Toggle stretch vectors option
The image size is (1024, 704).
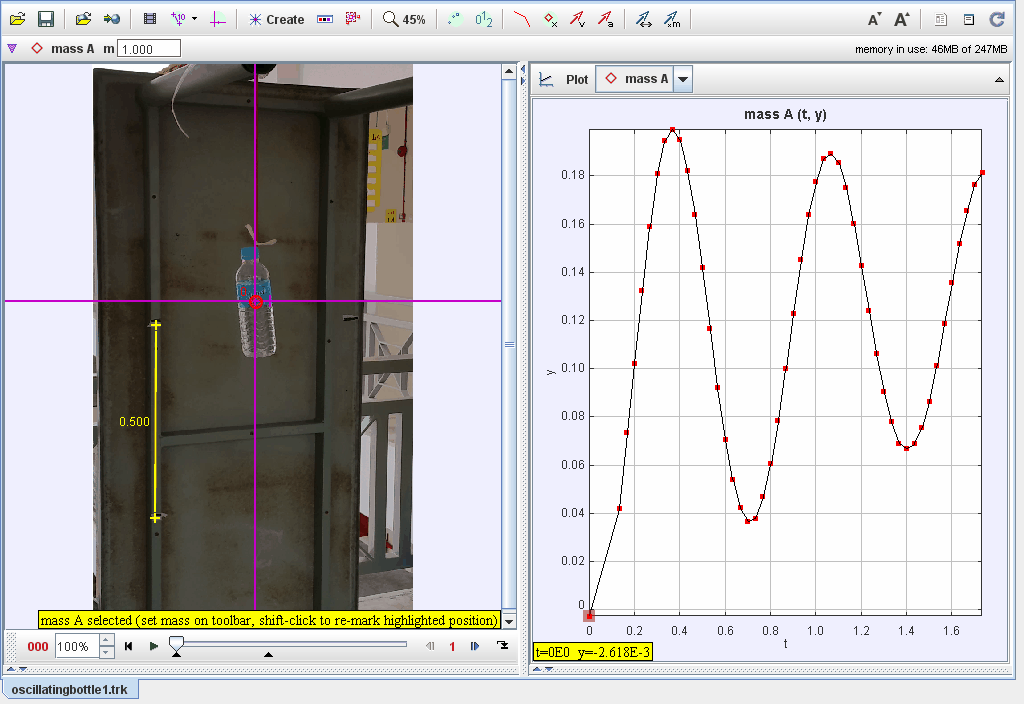(x=644, y=19)
